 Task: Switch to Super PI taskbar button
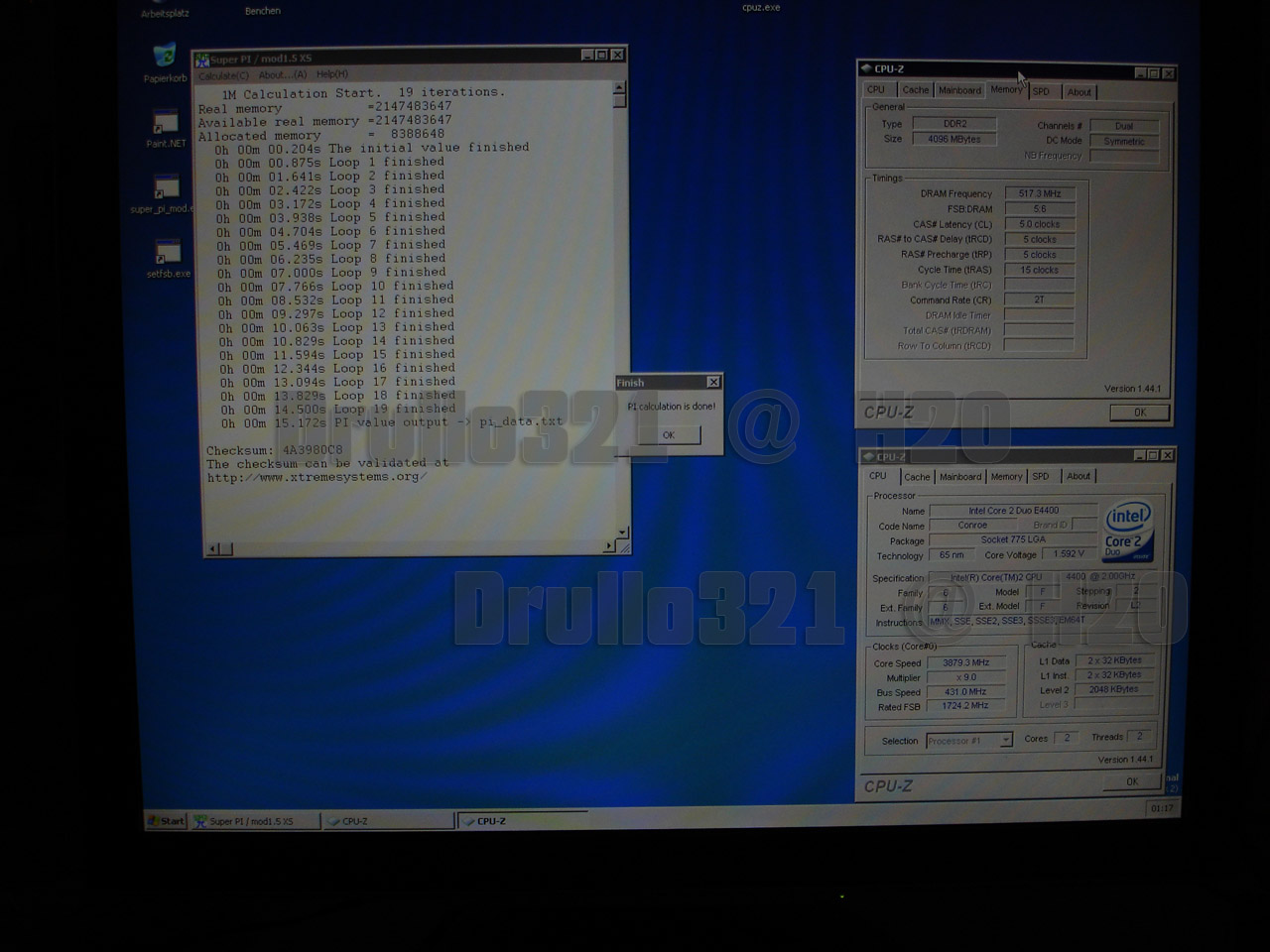tap(256, 821)
